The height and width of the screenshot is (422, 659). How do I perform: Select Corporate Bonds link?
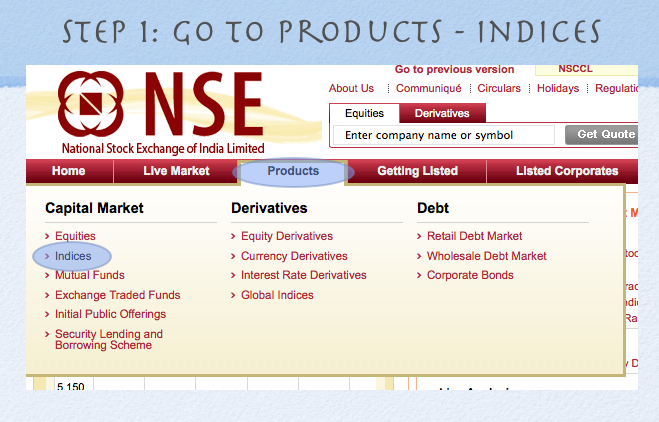pyautogui.click(x=470, y=275)
